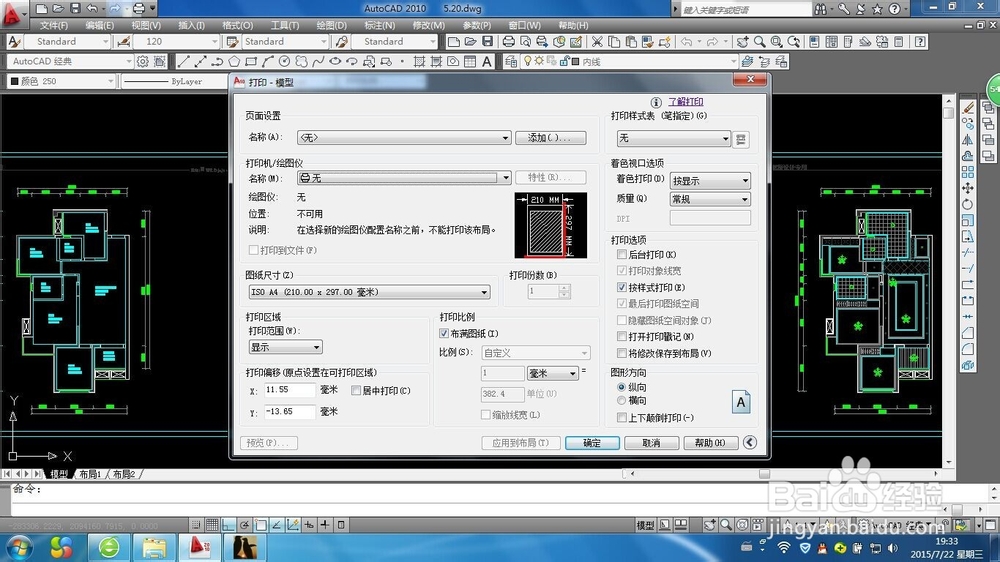The image size is (1000, 562).
Task: Select the Pan realtime hand tool
Action: tap(742, 41)
